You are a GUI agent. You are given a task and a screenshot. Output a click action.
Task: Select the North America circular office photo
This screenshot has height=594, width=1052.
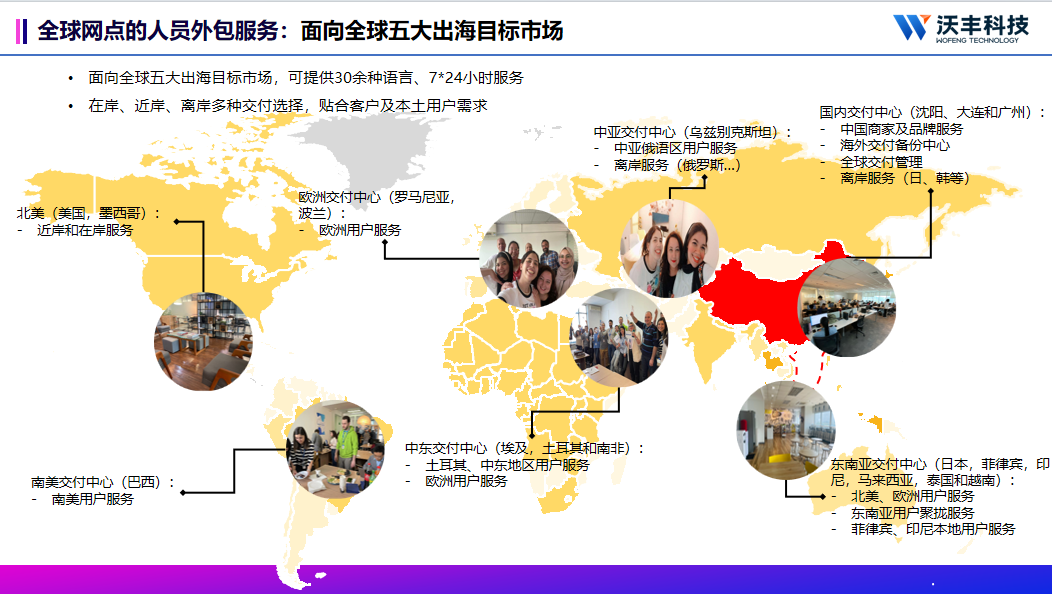[x=203, y=341]
